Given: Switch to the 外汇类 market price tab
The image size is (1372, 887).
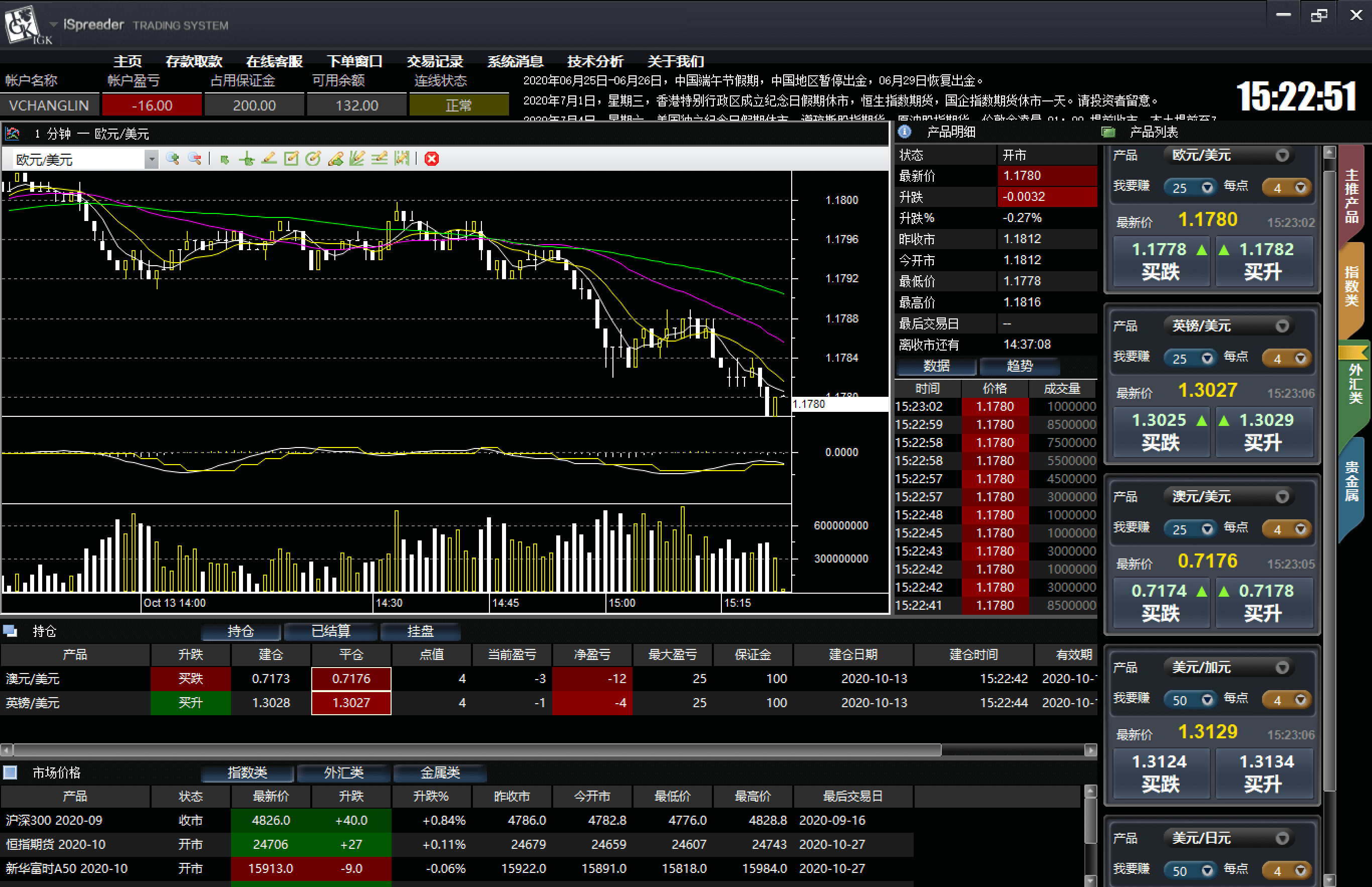Looking at the screenshot, I should pyautogui.click(x=343, y=773).
